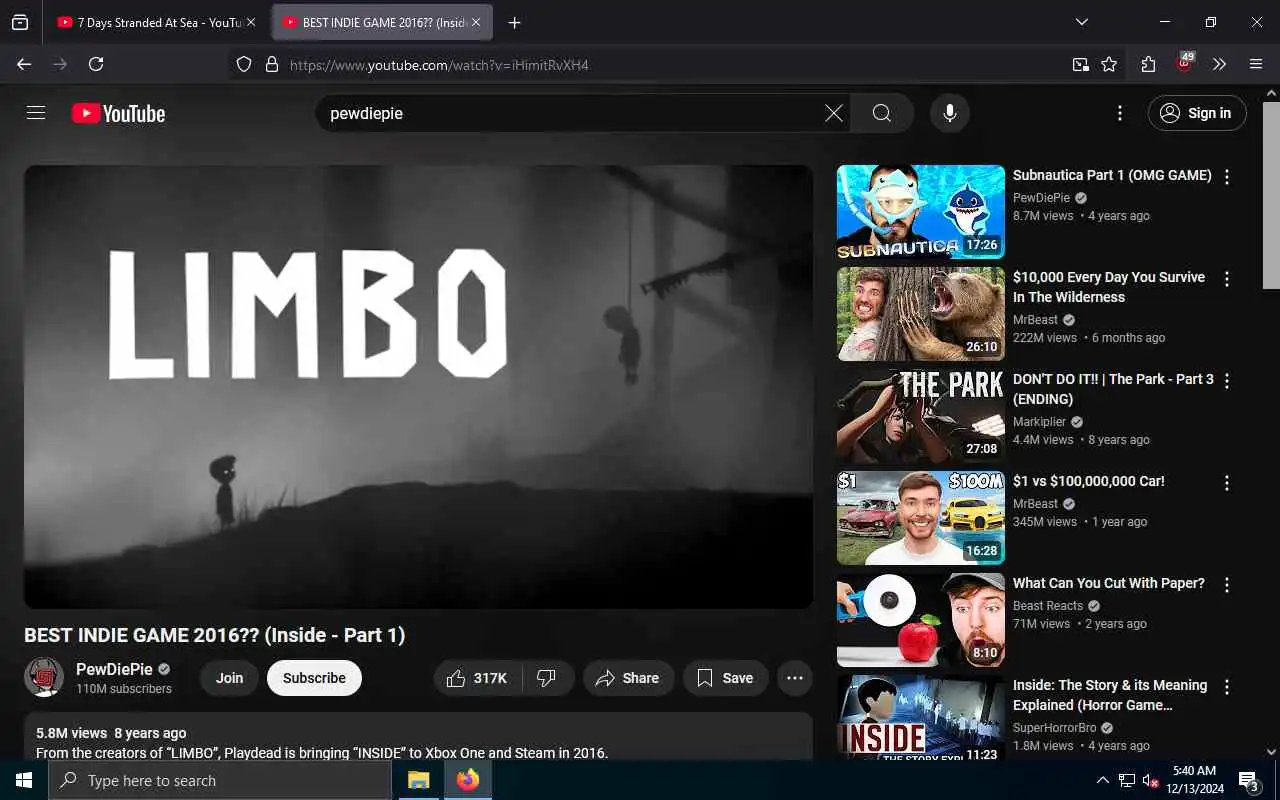Bookmark this page with star icon
Viewport: 1280px width, 800px height.
(x=1109, y=64)
